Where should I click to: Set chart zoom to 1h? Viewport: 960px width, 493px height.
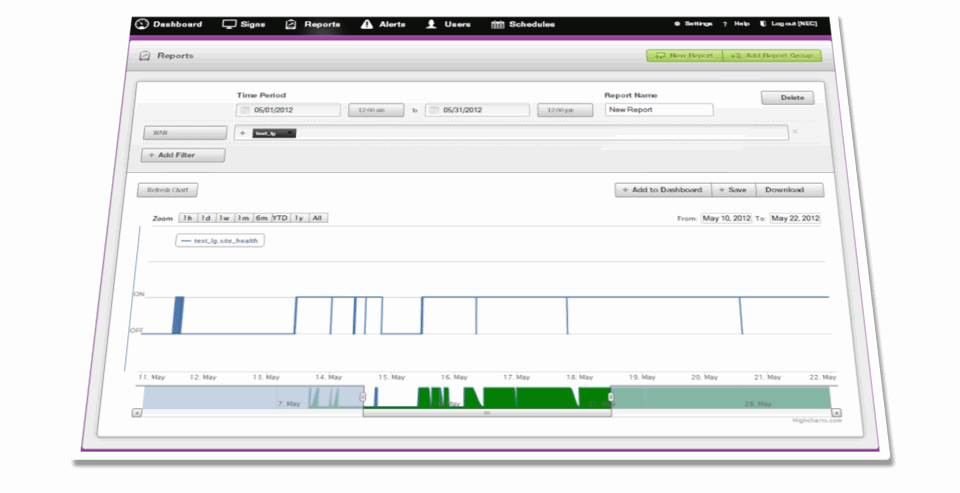(x=187, y=218)
